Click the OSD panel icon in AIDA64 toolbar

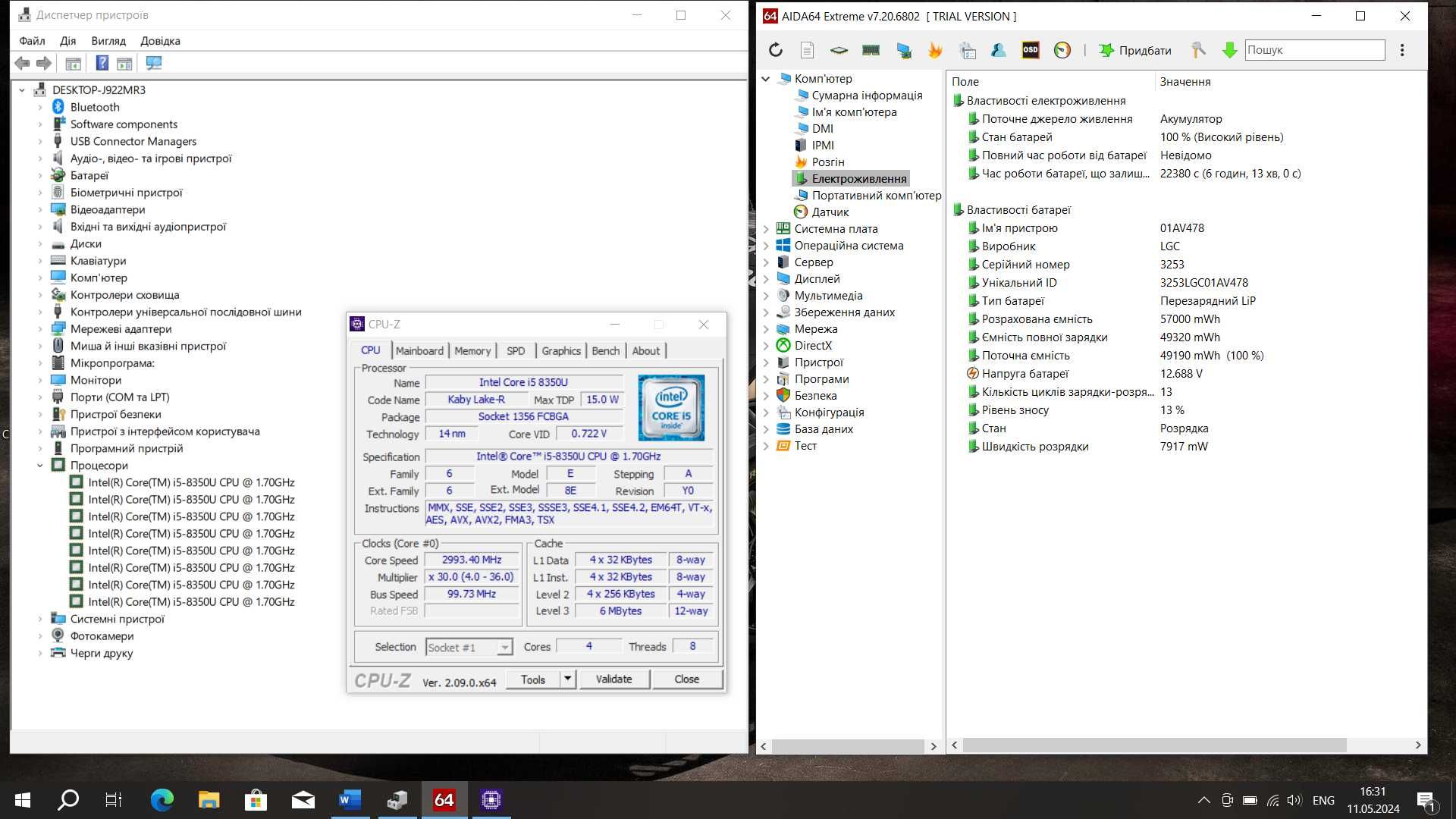(1031, 50)
